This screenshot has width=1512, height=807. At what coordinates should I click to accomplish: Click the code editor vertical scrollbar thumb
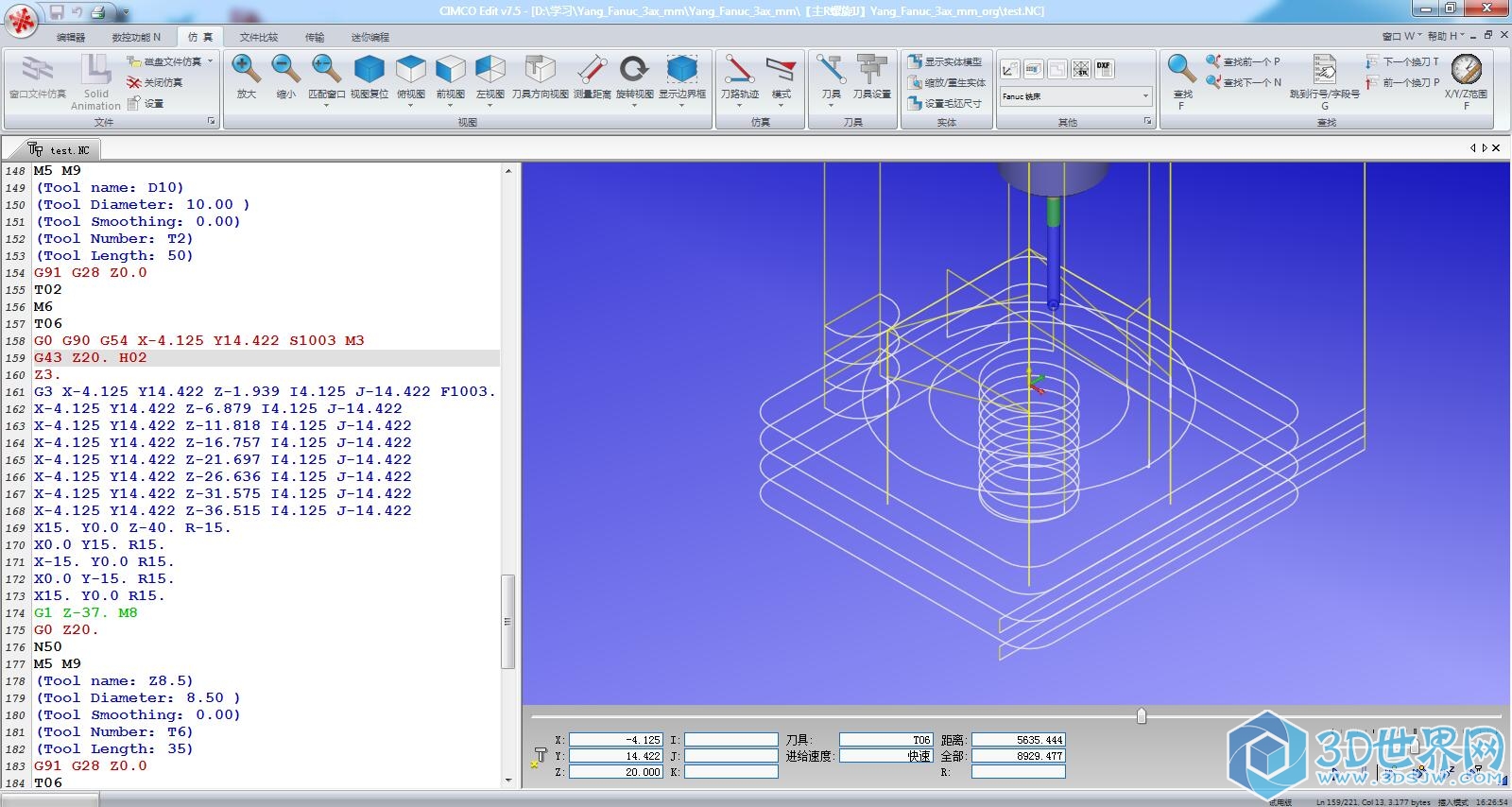[507, 621]
